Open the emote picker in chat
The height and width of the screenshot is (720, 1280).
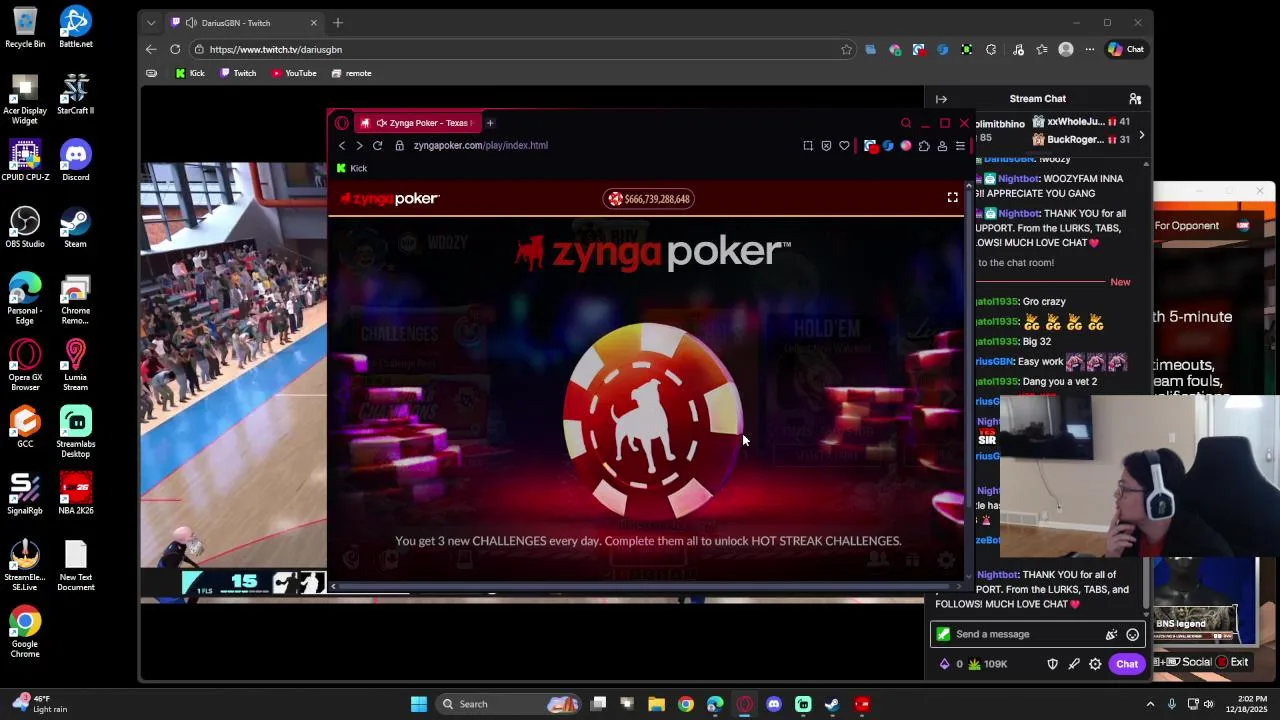1132,634
